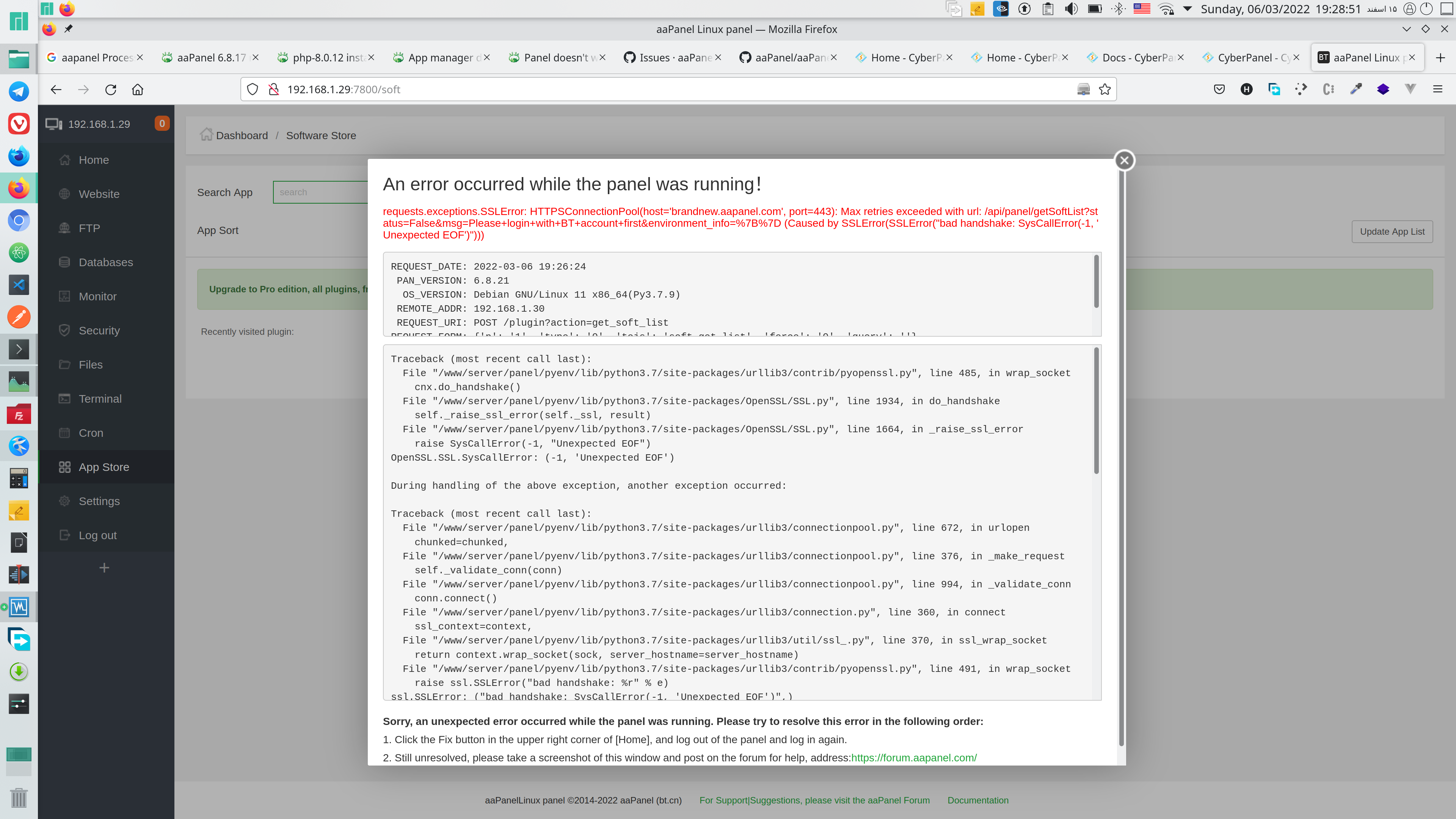
Task: Click the Update App List button
Action: point(1392,232)
